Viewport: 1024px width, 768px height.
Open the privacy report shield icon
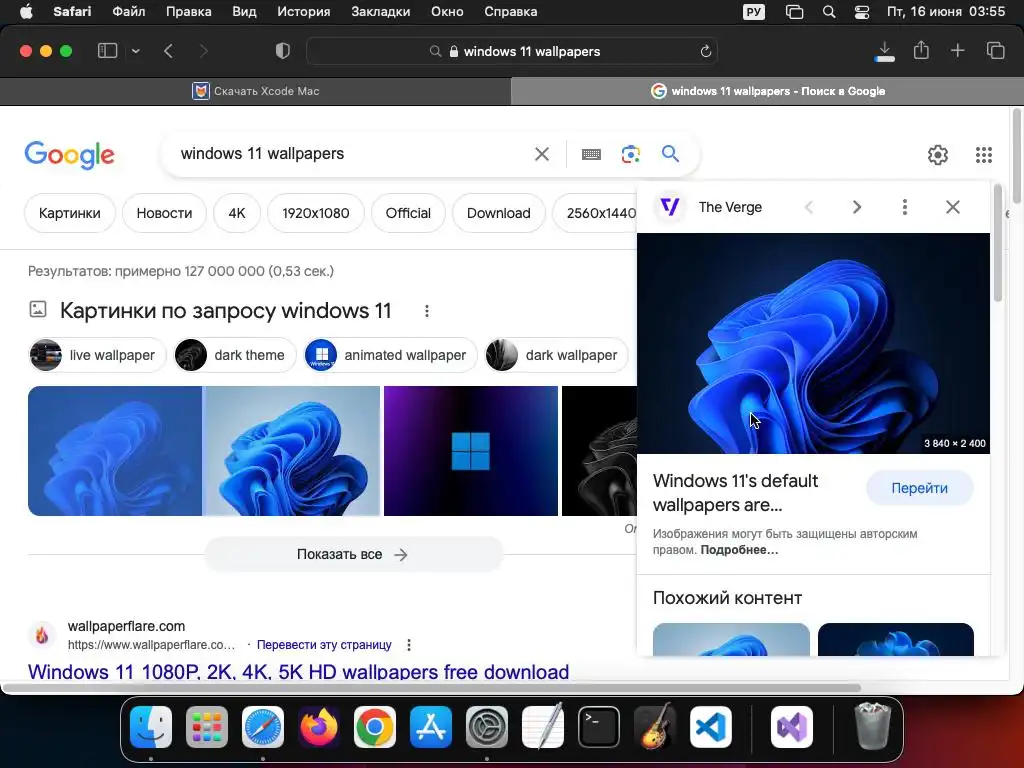coord(282,51)
